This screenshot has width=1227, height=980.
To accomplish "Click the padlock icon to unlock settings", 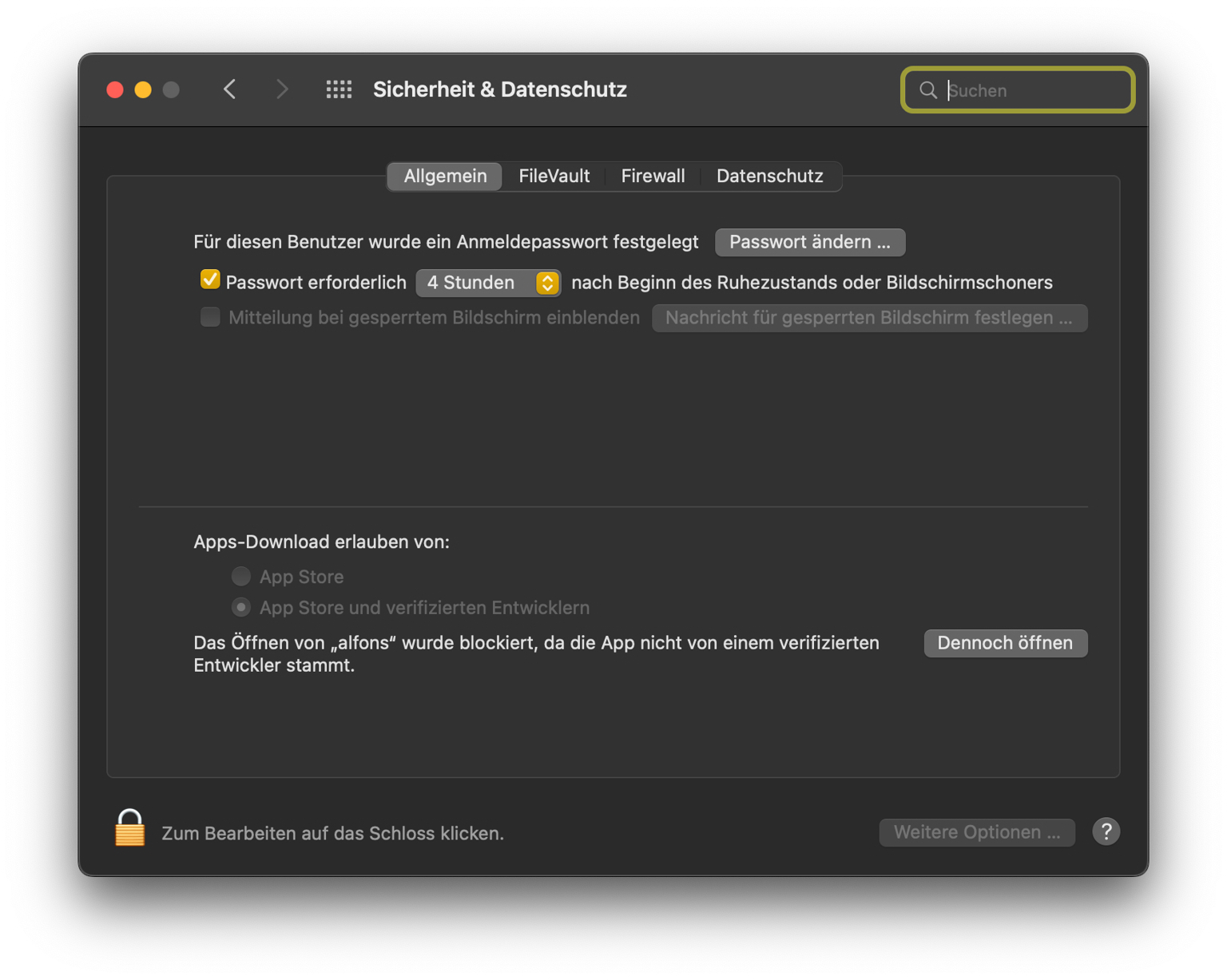I will point(129,829).
